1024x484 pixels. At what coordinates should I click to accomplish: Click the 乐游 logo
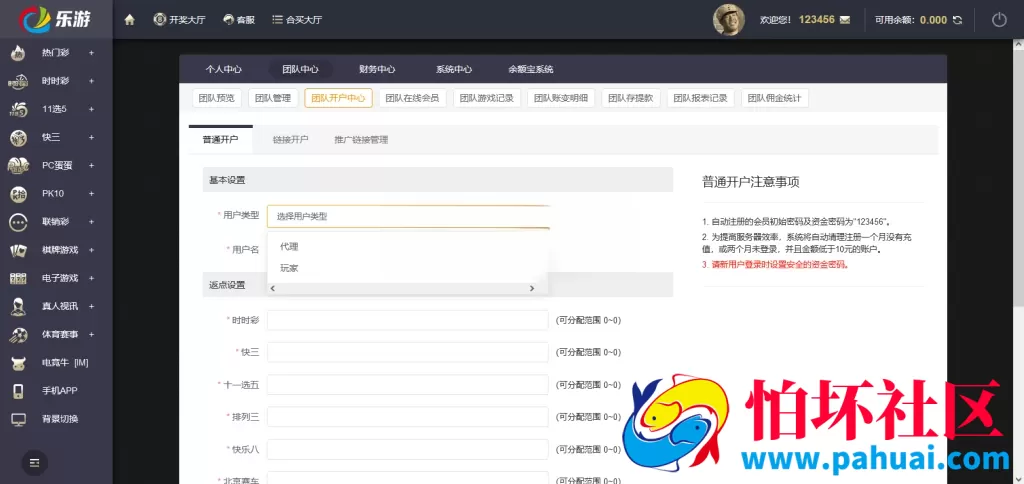click(56, 19)
